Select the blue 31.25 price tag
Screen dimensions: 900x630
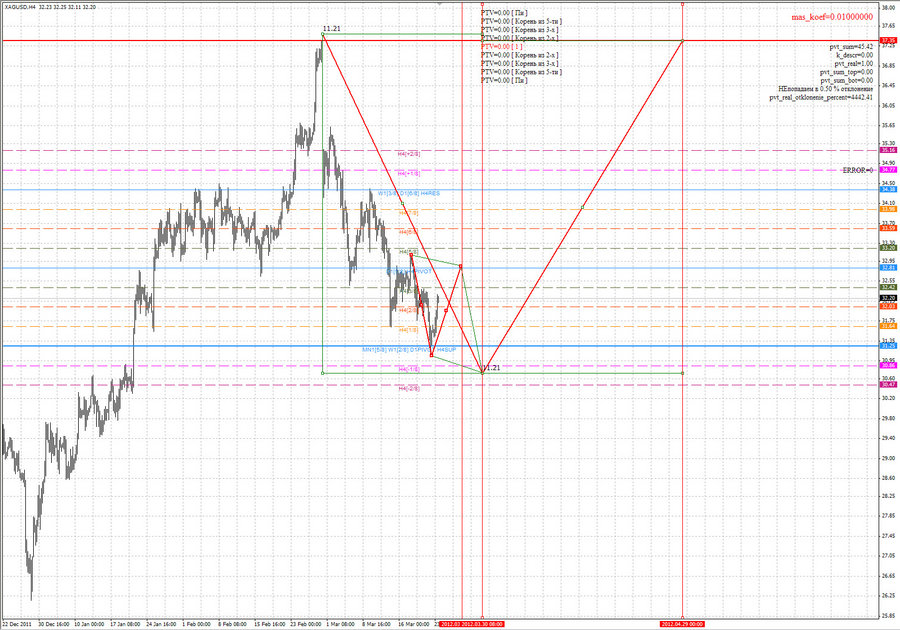tap(889, 346)
